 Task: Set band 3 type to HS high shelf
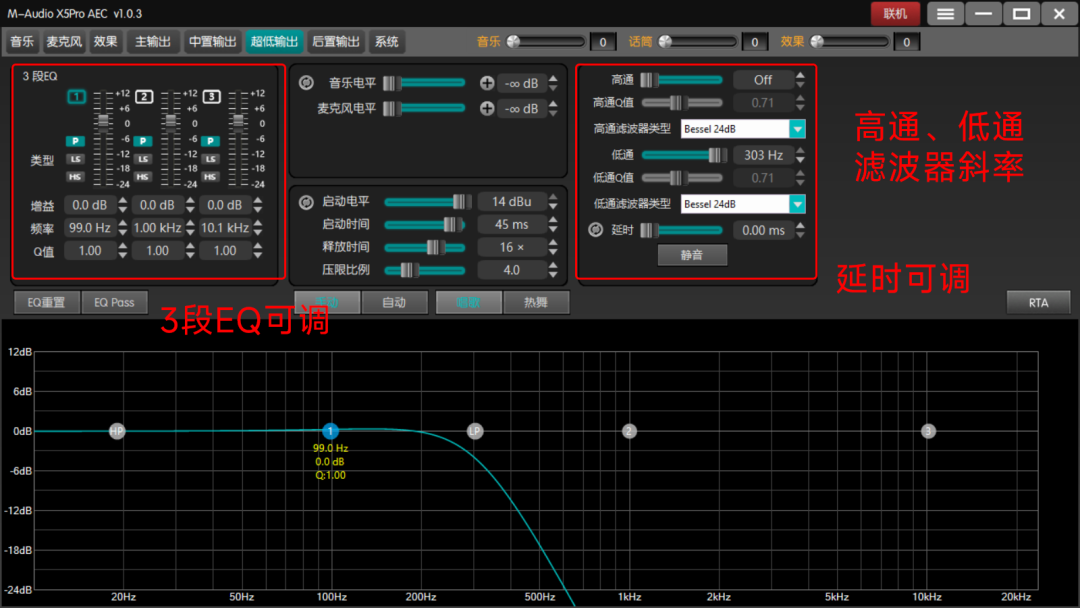tap(210, 177)
